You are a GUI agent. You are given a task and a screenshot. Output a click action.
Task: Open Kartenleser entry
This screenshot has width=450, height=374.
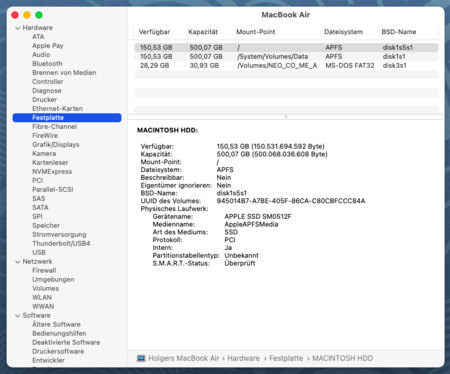[x=50, y=163]
